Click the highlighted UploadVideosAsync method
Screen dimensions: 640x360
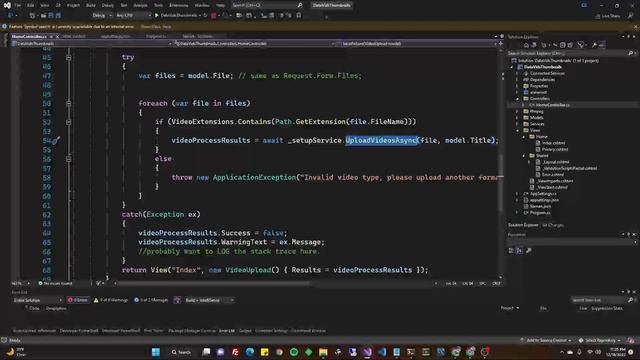[382, 140]
